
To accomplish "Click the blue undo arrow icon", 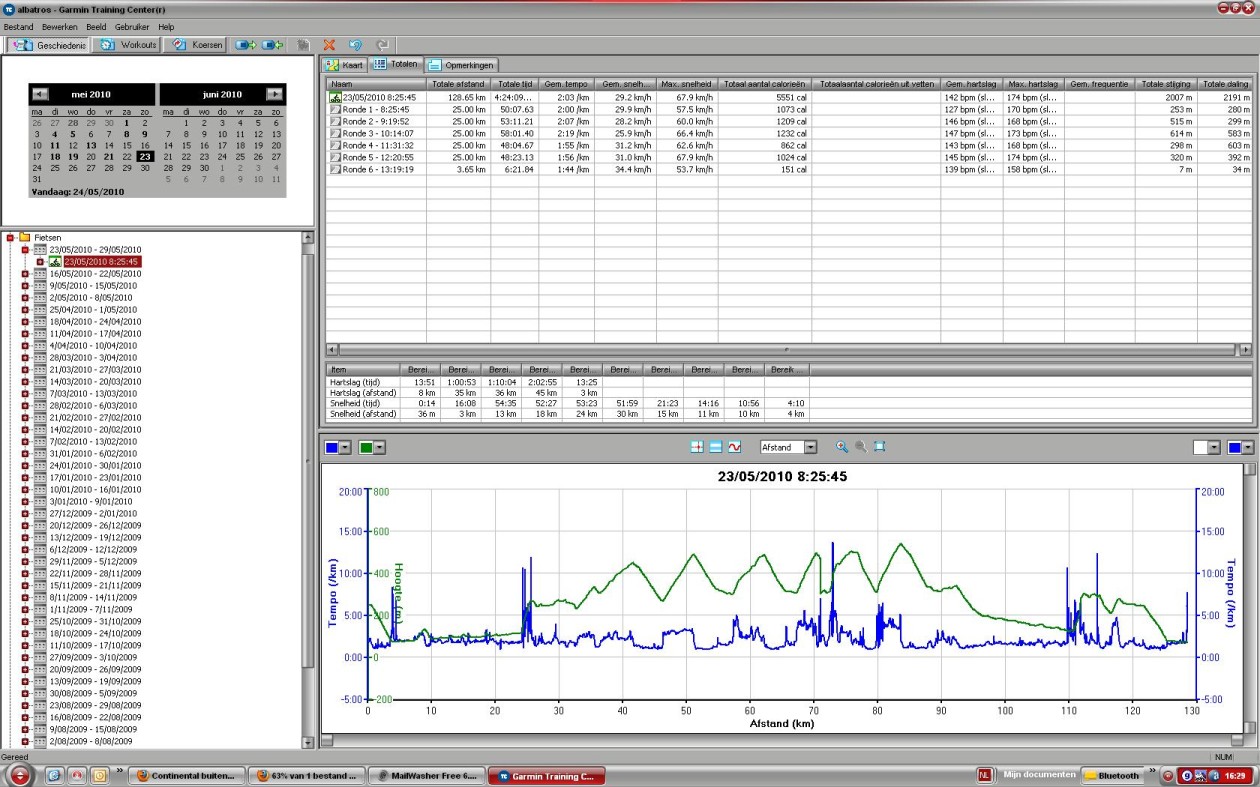I will point(355,45).
